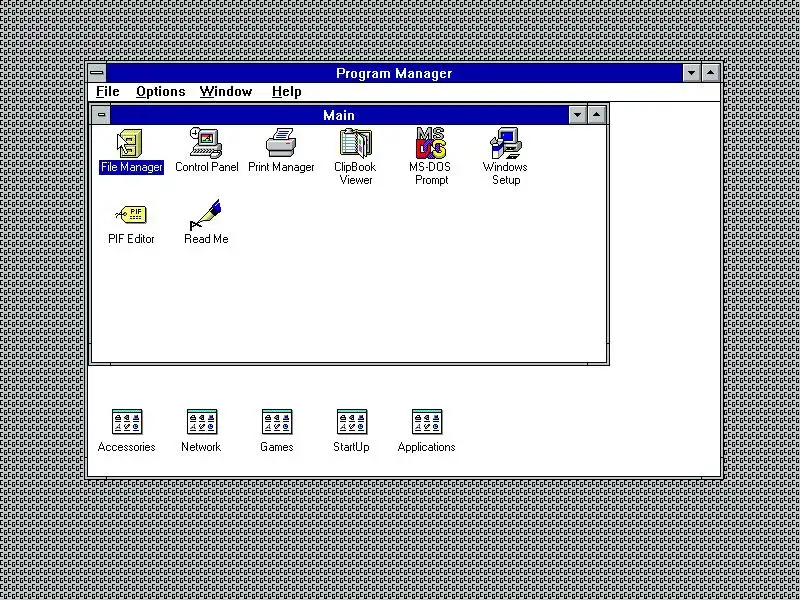
Task: Click the Read Me label text
Action: pyautogui.click(x=206, y=239)
